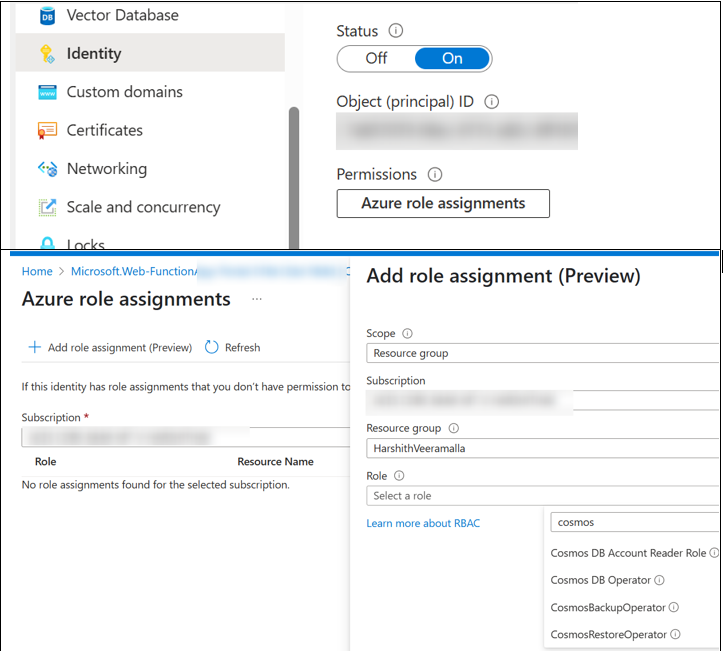The width and height of the screenshot is (728, 651).
Task: Click the Networking icon
Action: coord(47,169)
